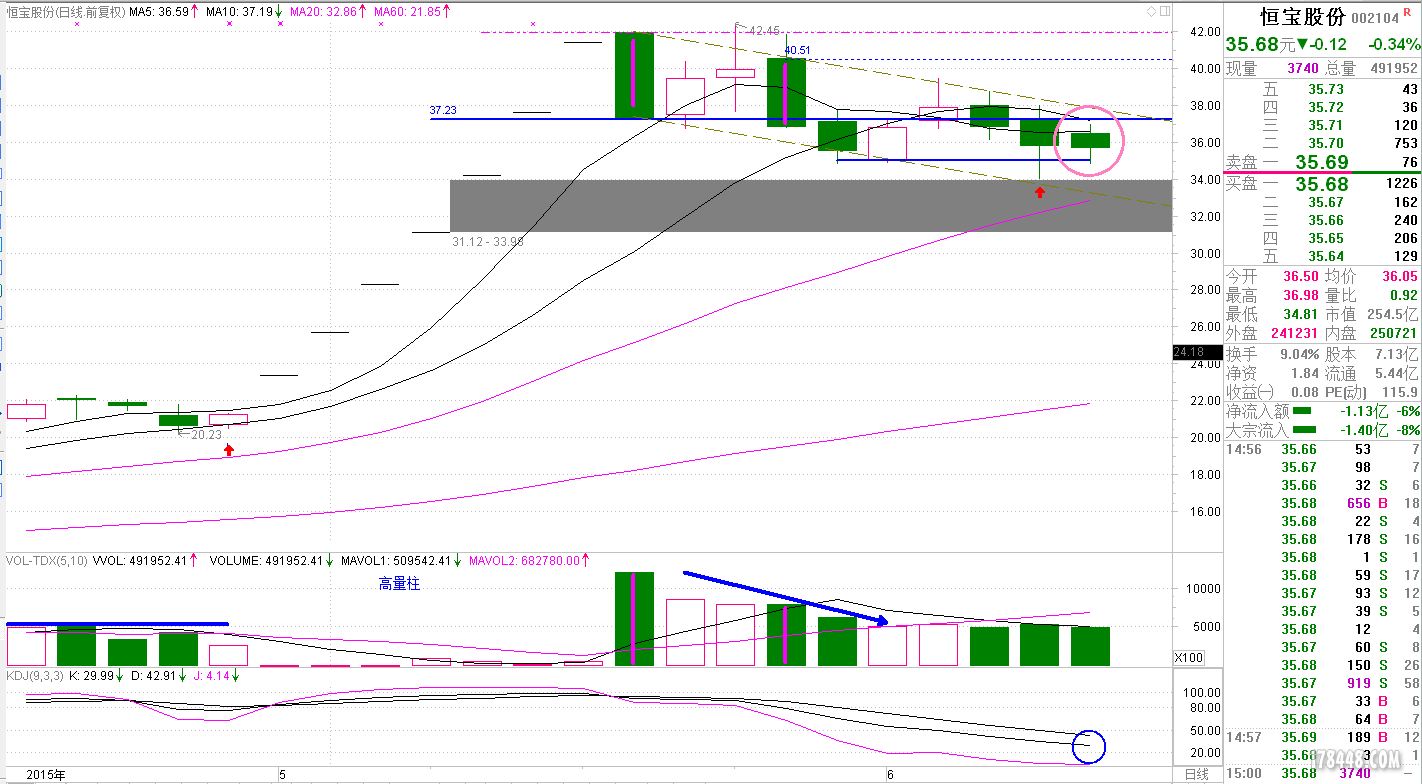Click the 656 B large trade row

[1323, 503]
